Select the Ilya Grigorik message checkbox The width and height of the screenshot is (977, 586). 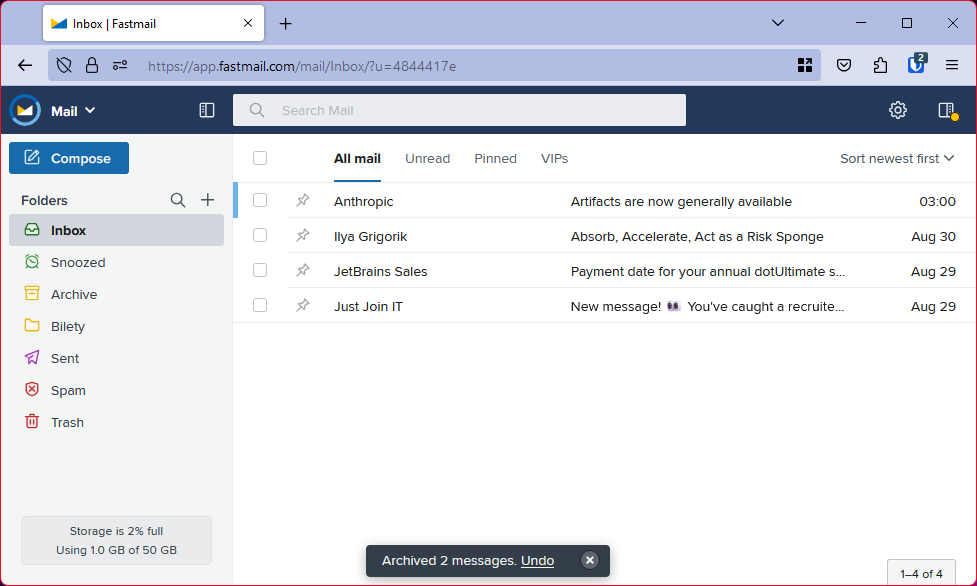[x=260, y=235]
